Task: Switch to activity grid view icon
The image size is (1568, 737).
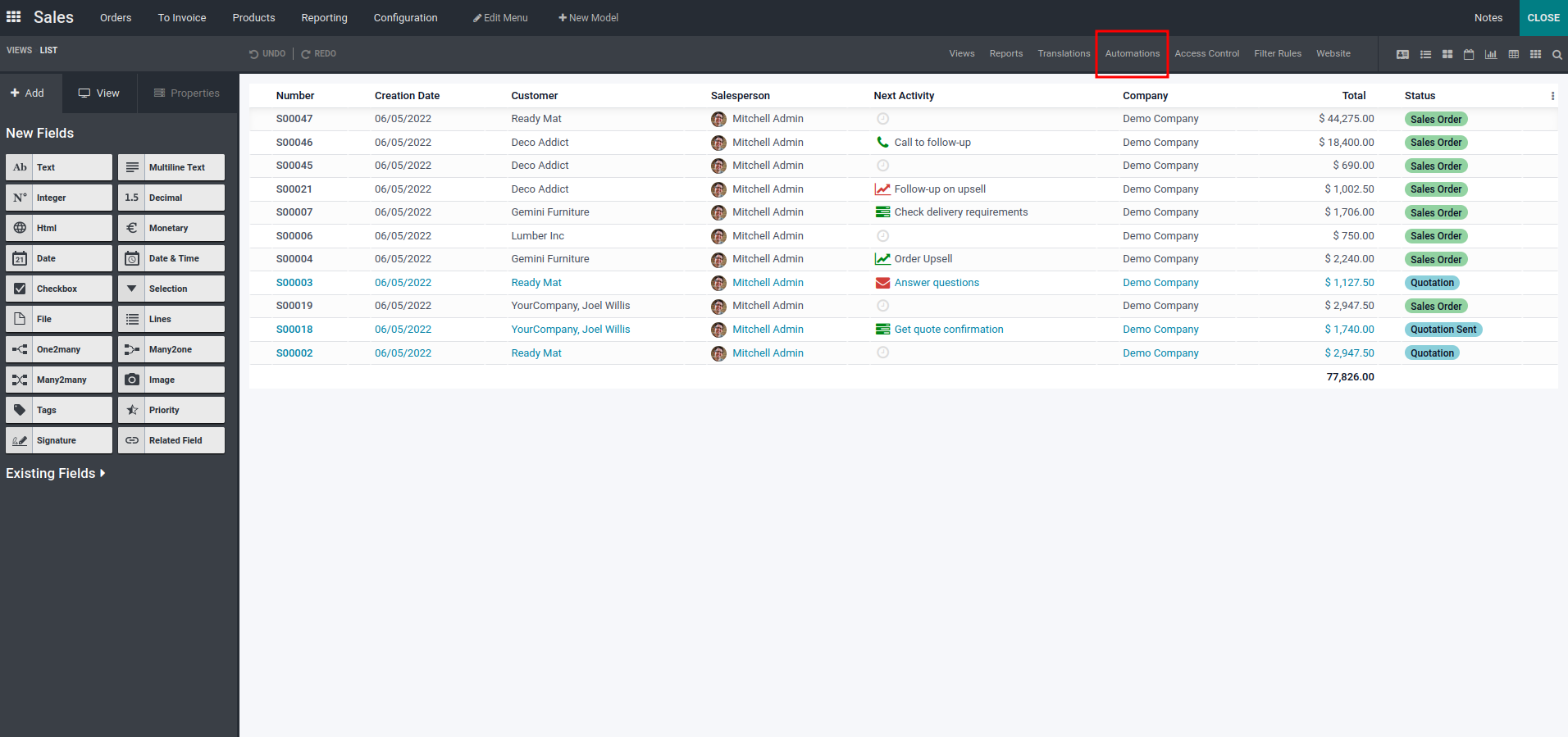Action: (x=1535, y=54)
